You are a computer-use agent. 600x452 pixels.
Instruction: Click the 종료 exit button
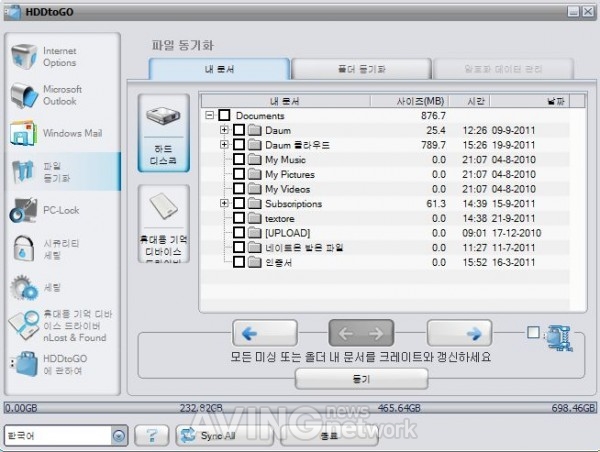tap(329, 436)
